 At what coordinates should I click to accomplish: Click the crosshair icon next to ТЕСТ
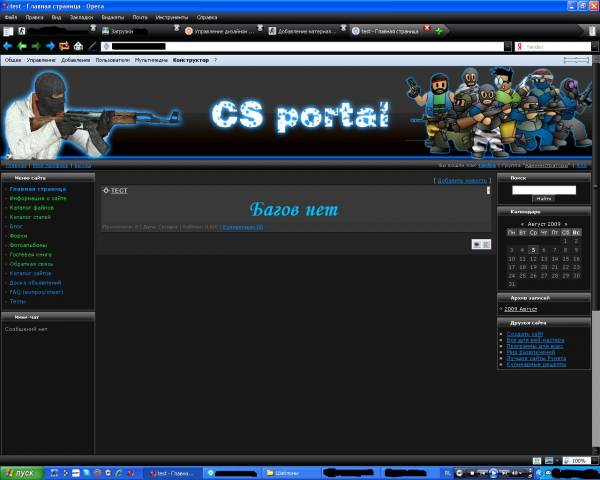106,190
